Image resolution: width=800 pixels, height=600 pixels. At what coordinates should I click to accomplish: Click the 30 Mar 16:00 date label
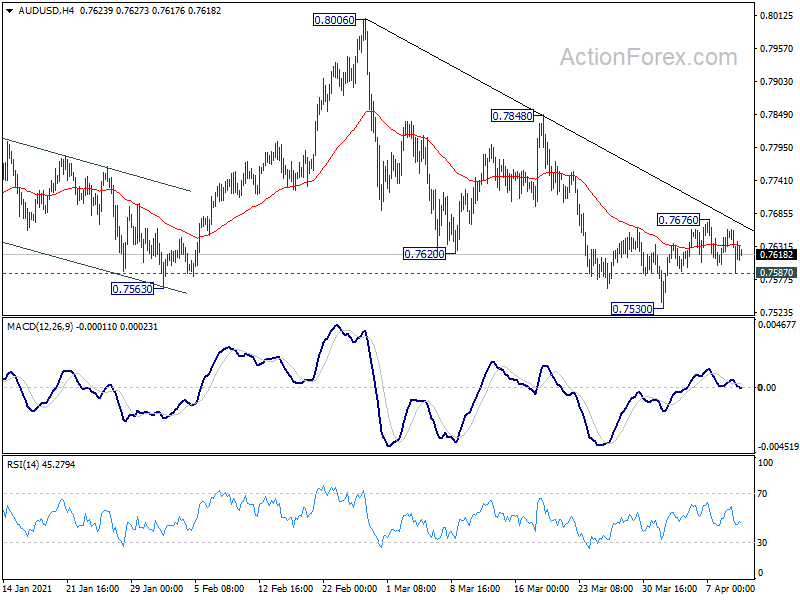(x=669, y=588)
